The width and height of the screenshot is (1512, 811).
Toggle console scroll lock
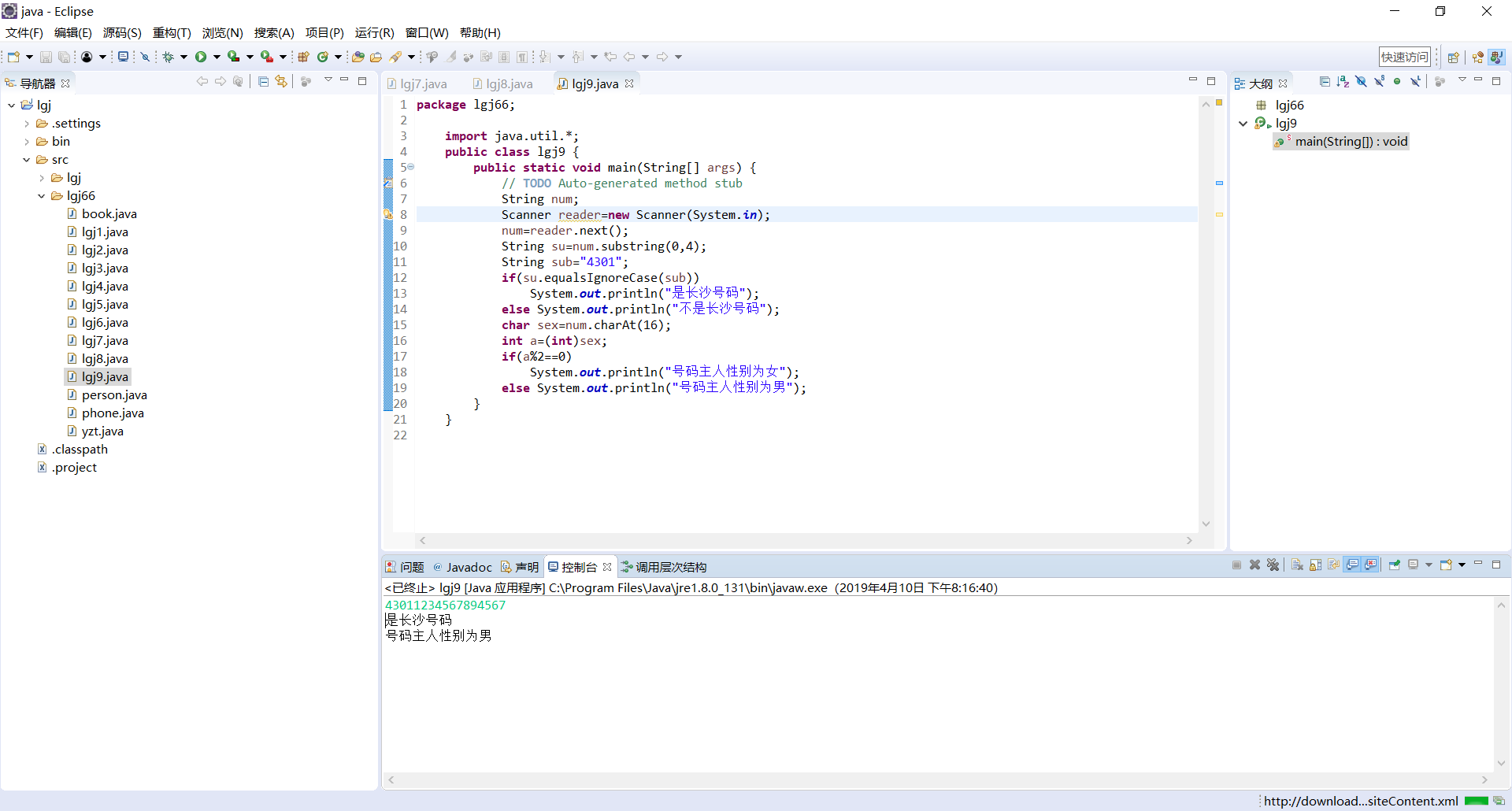click(x=1315, y=565)
